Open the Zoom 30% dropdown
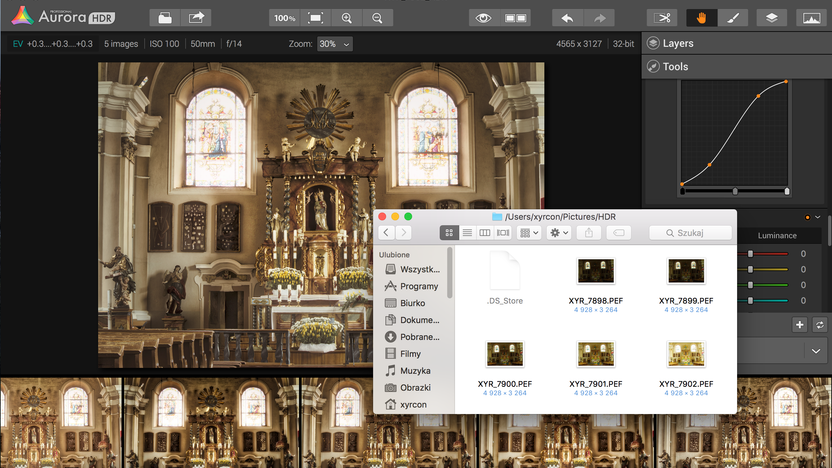 click(x=334, y=44)
